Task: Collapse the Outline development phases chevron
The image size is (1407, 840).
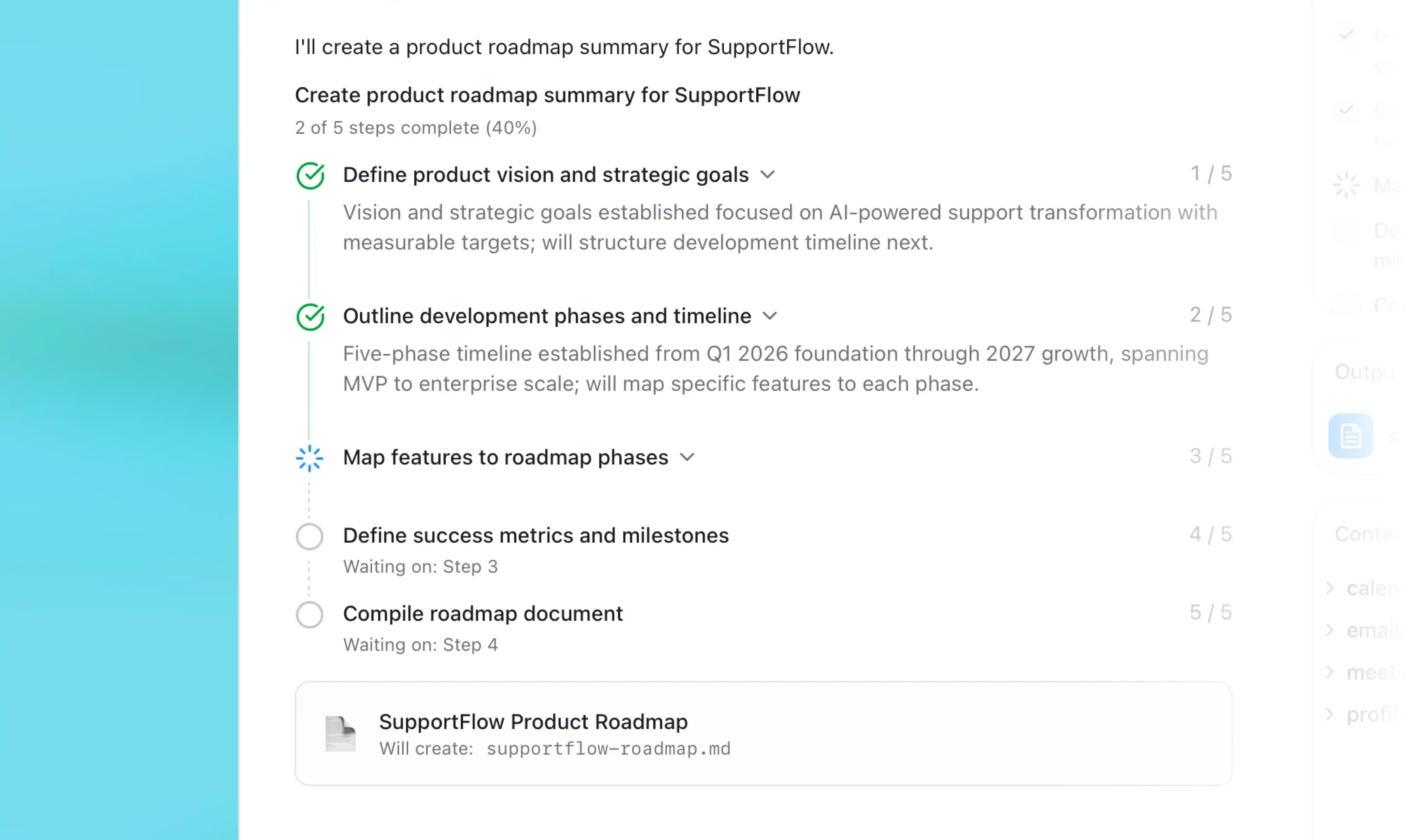Action: click(770, 316)
